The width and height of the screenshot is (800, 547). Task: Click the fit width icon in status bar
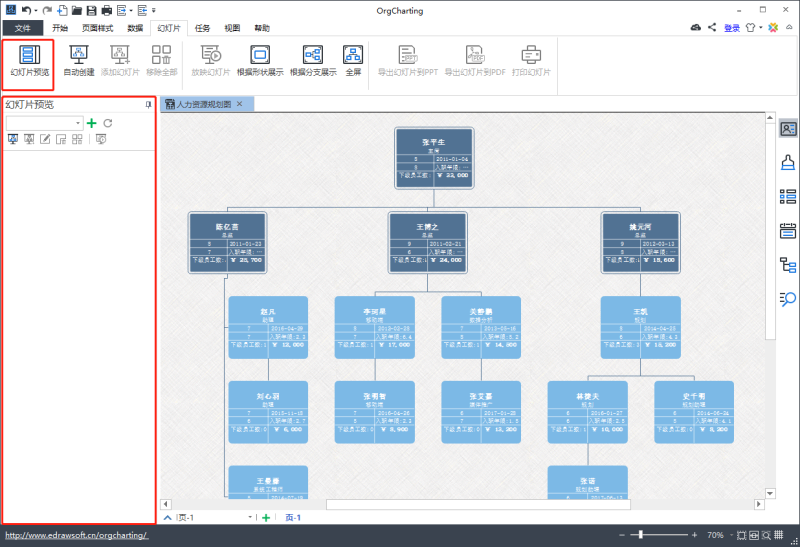tap(754, 535)
